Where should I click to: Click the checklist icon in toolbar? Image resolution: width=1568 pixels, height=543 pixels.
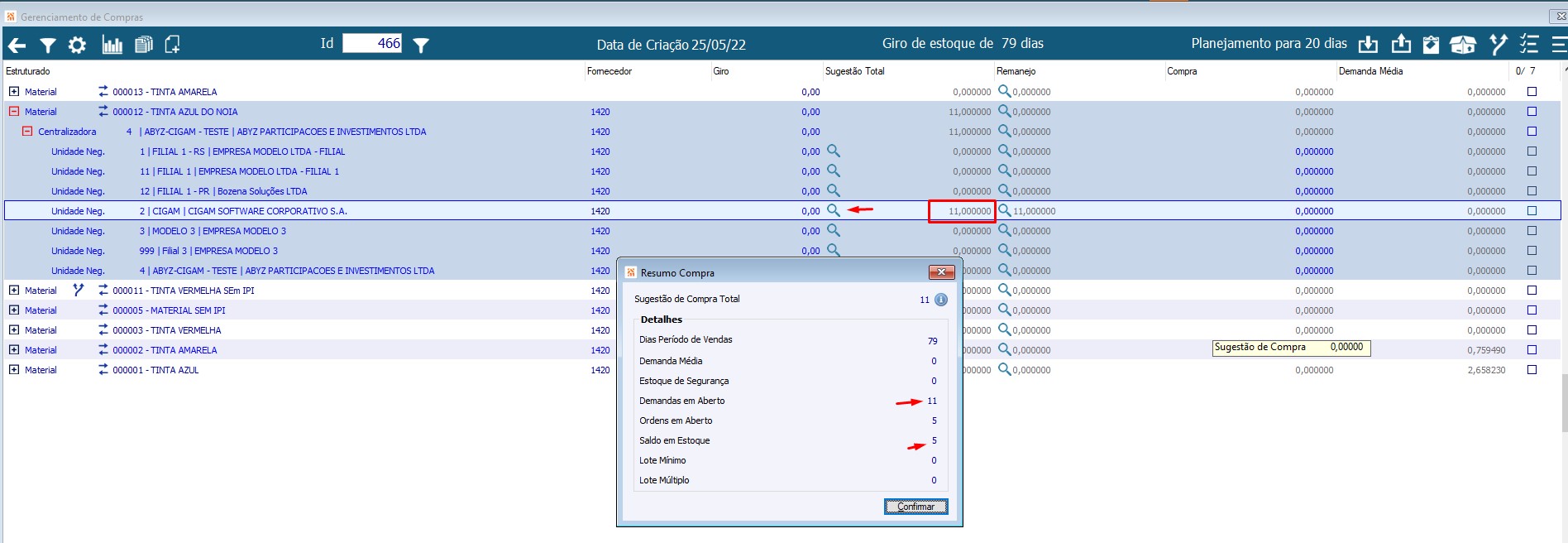pyautogui.click(x=1529, y=44)
